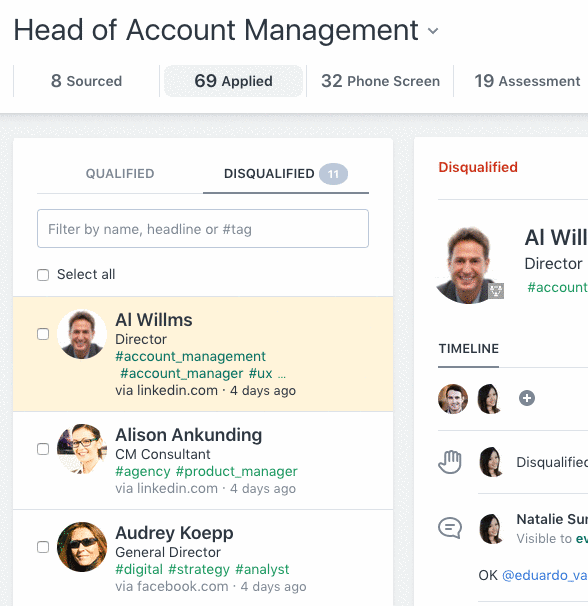
Task: Tick the checkbox next to Al Willms
Action: tap(43, 334)
